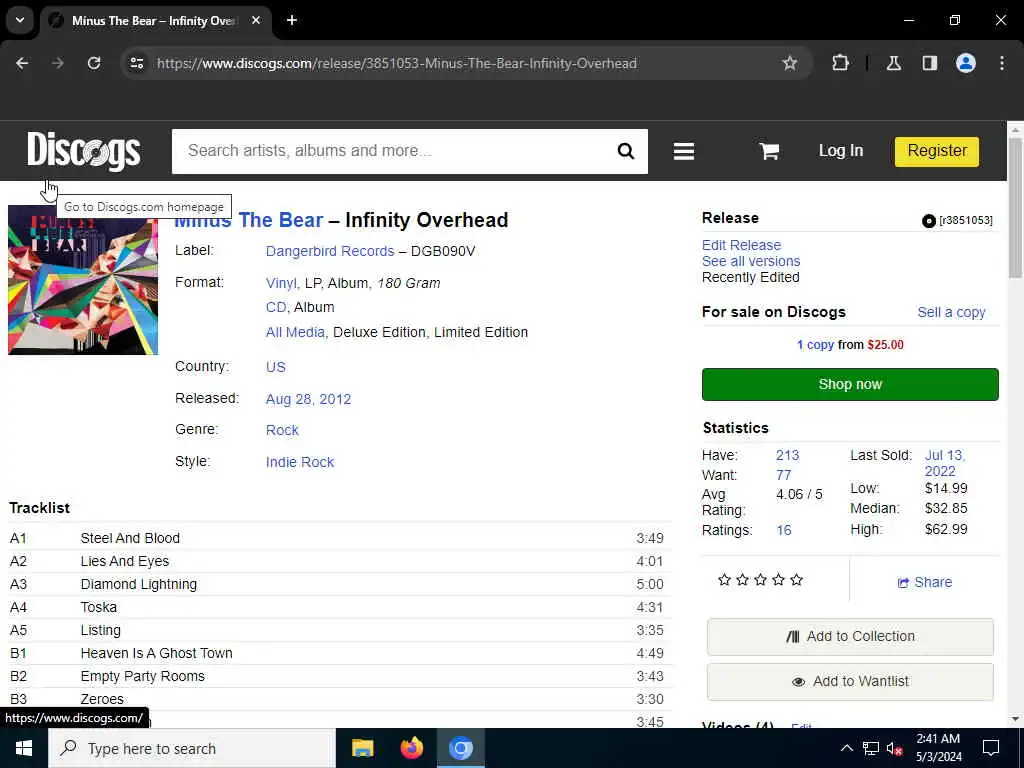The image size is (1024, 768).
Task: Open Firefox from the taskbar
Action: [x=411, y=748]
